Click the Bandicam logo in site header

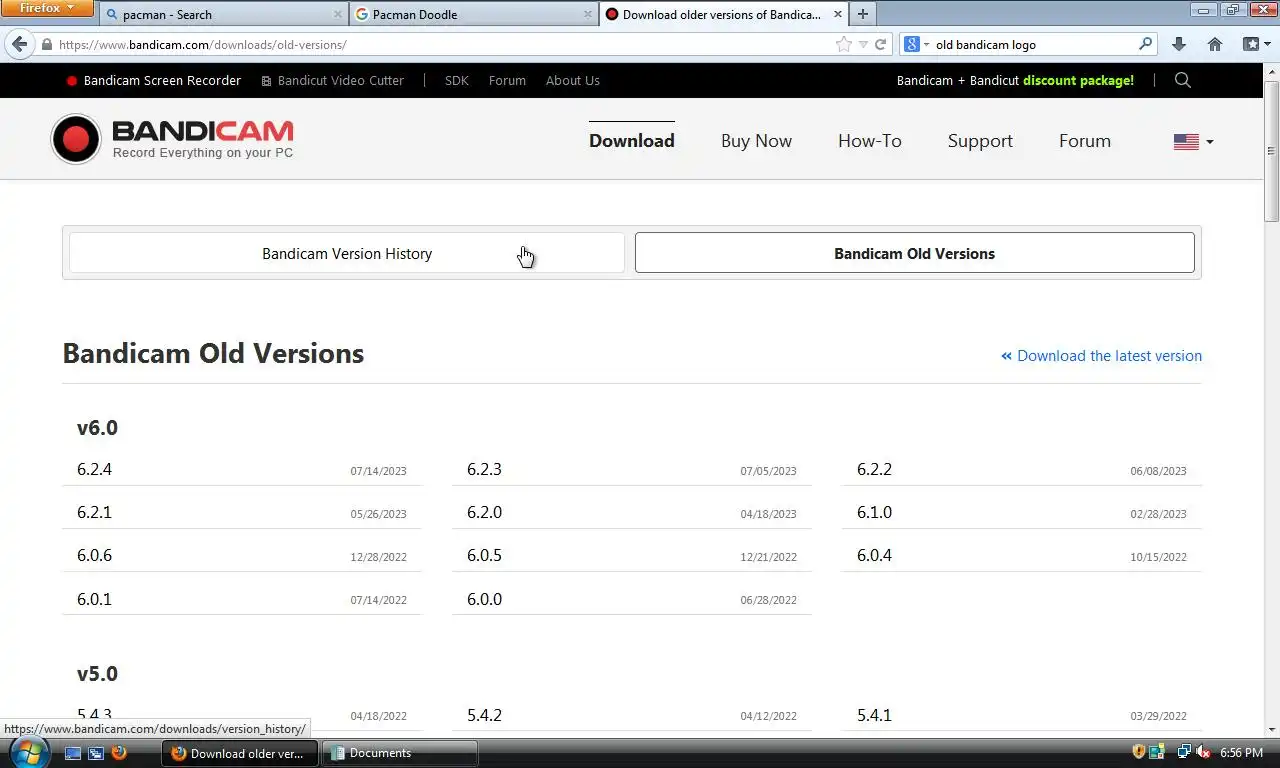click(172, 139)
